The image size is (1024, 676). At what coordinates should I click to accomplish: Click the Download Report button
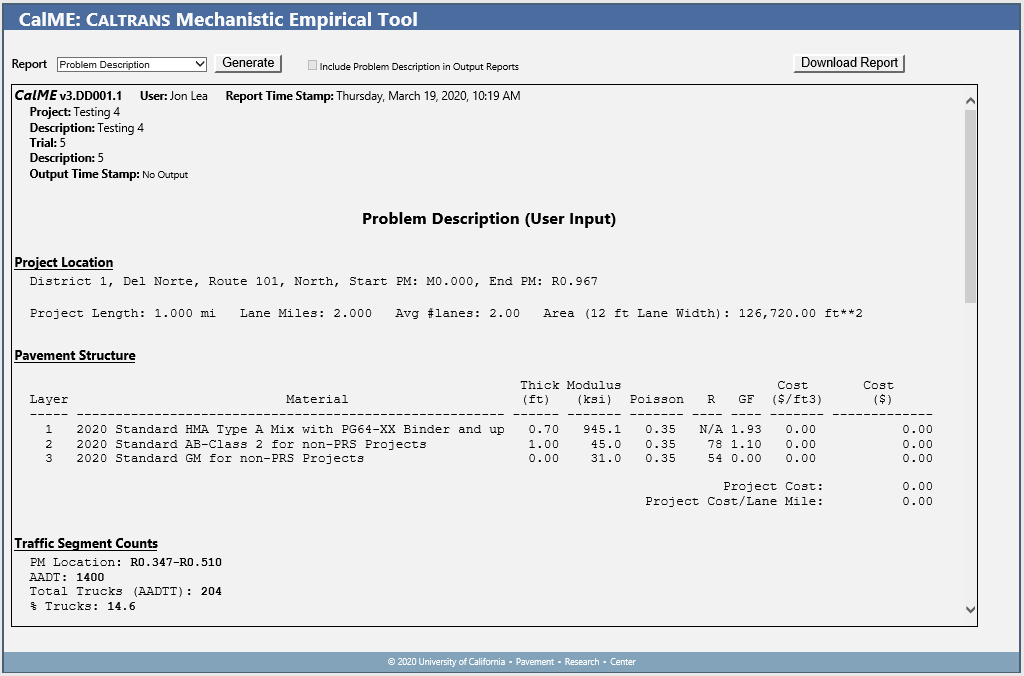coord(849,63)
